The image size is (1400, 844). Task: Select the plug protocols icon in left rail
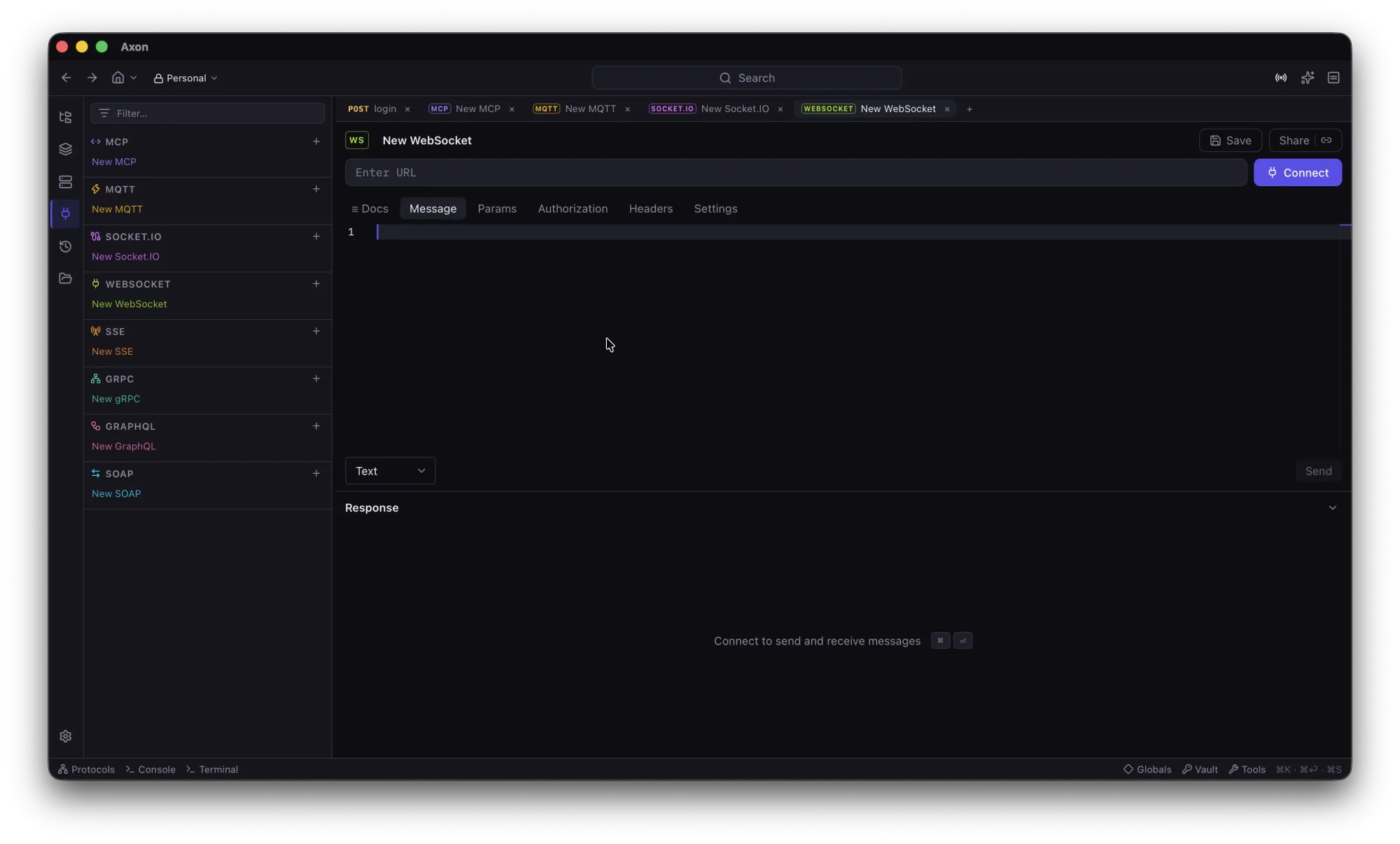pyautogui.click(x=66, y=213)
